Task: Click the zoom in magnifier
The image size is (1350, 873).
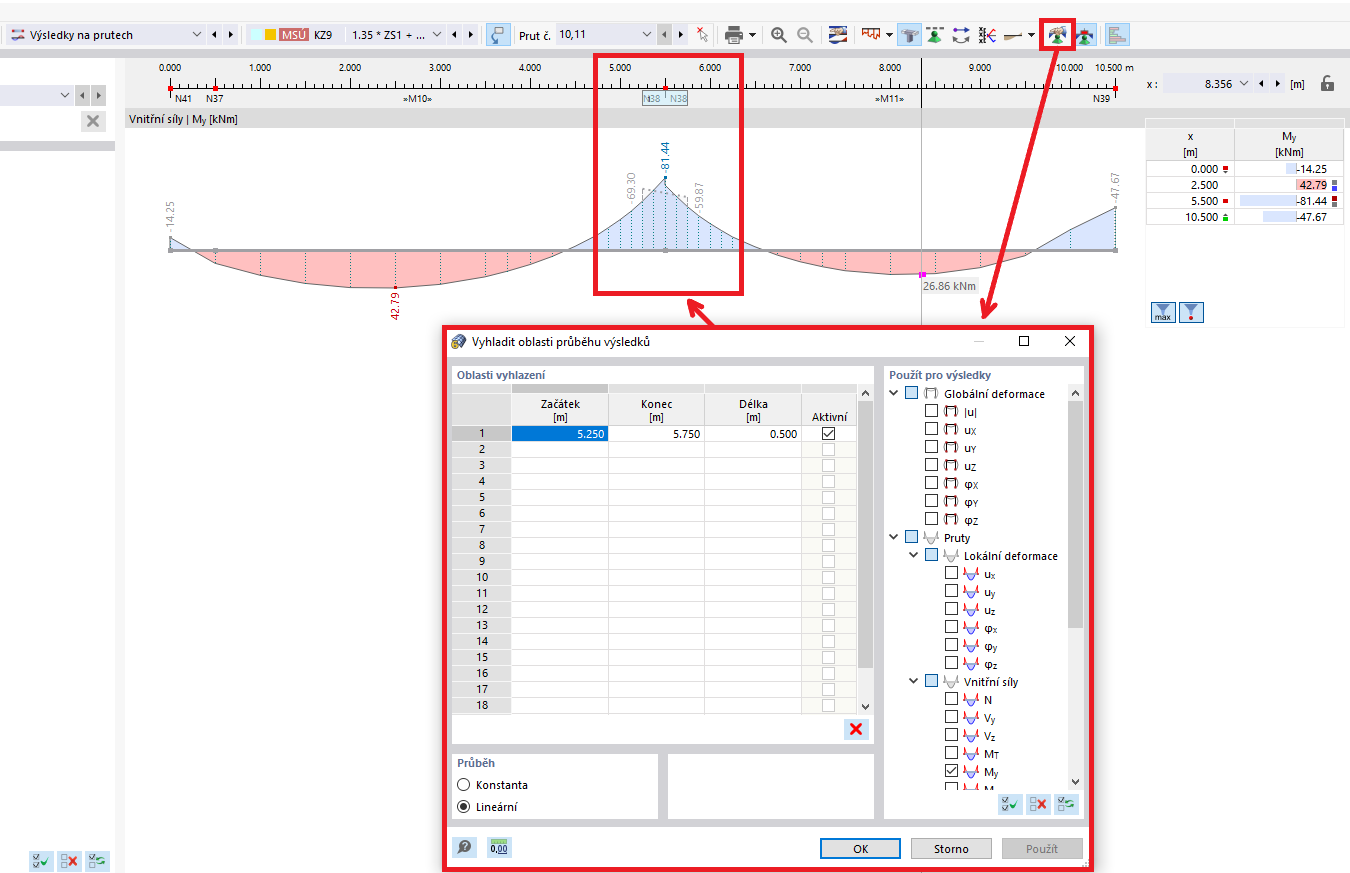Action: click(779, 35)
